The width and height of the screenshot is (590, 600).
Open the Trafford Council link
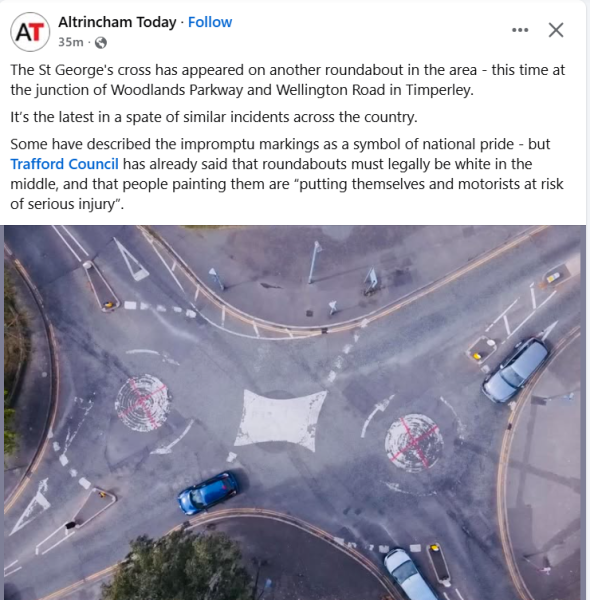(x=64, y=164)
